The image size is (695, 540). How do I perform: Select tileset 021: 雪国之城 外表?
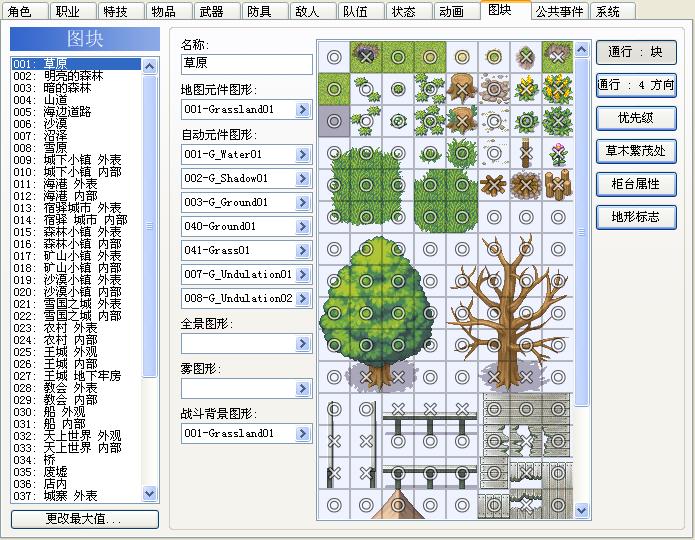click(76, 304)
